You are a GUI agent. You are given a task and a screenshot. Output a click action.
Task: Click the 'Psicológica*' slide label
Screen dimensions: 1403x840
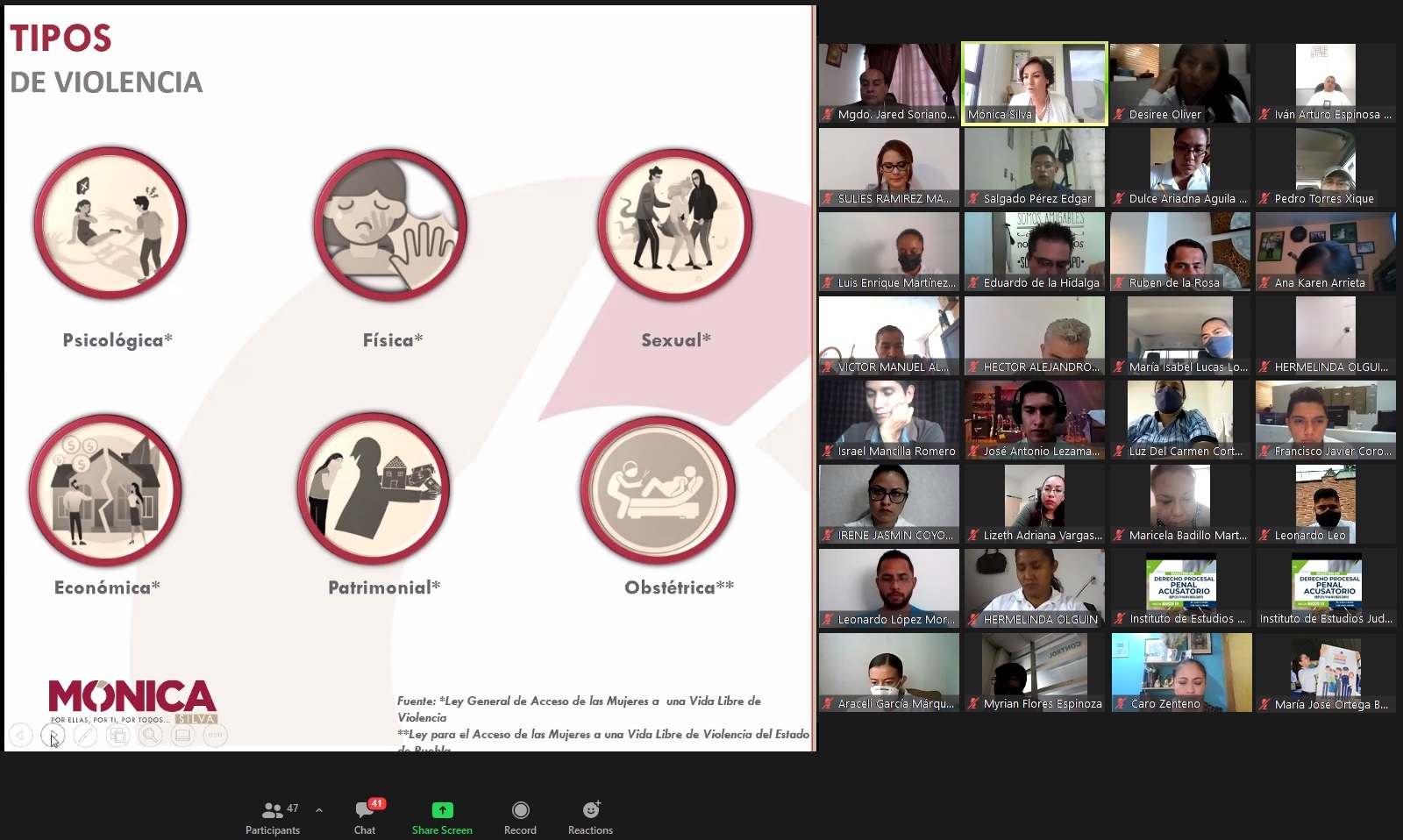[x=118, y=340]
